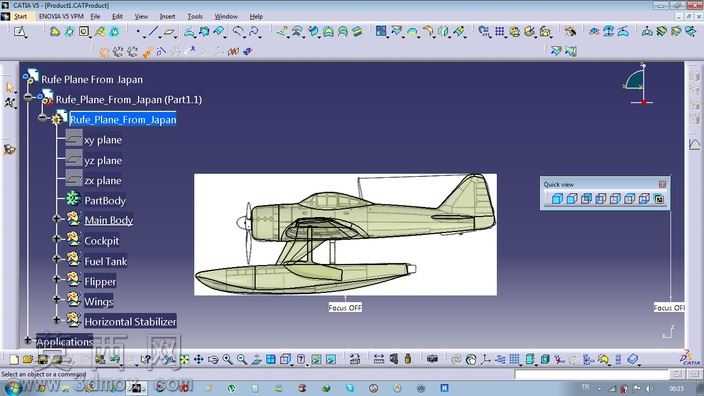Image resolution: width=704 pixels, height=396 pixels.
Task: Open the ENOVIA V5 VPM menu
Action: 61,17
